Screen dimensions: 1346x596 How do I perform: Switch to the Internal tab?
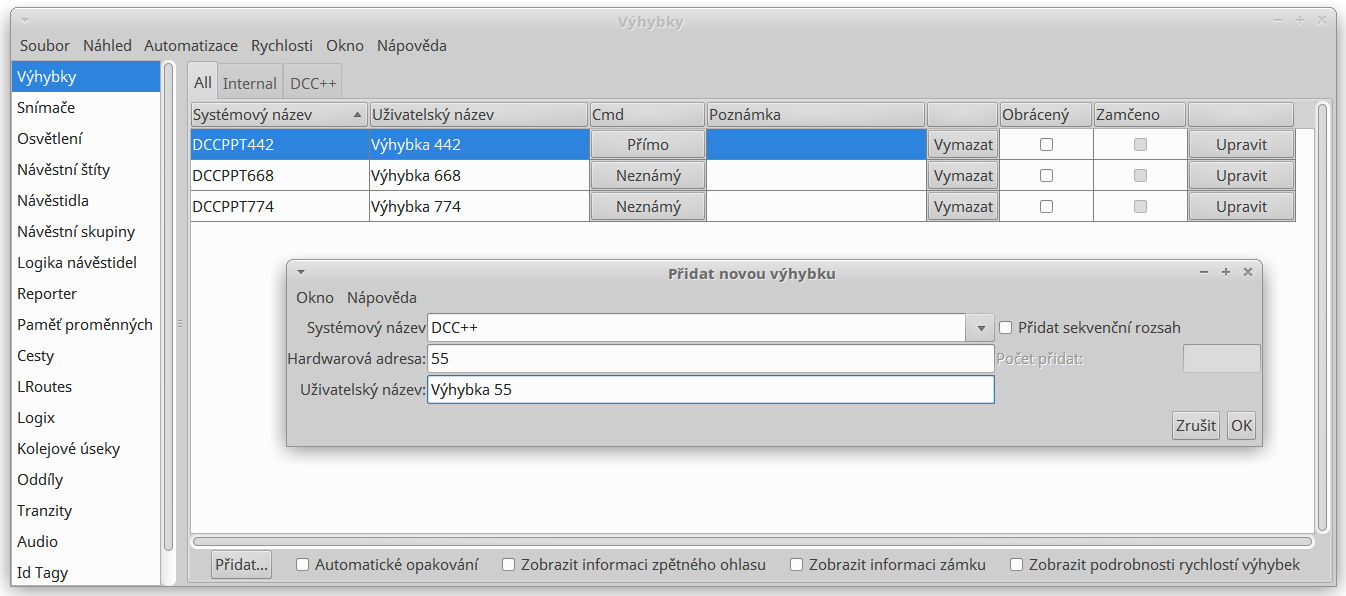[x=250, y=84]
